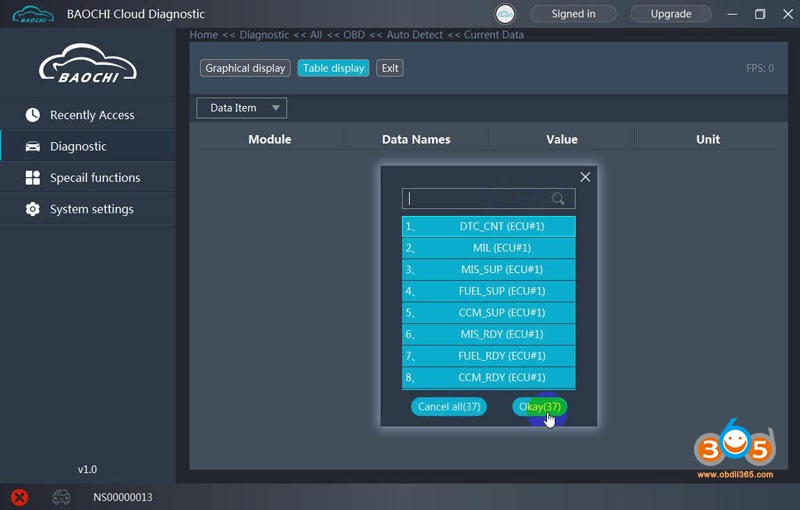Click the magnifier search icon in dialog
The height and width of the screenshot is (510, 800).
click(x=558, y=198)
